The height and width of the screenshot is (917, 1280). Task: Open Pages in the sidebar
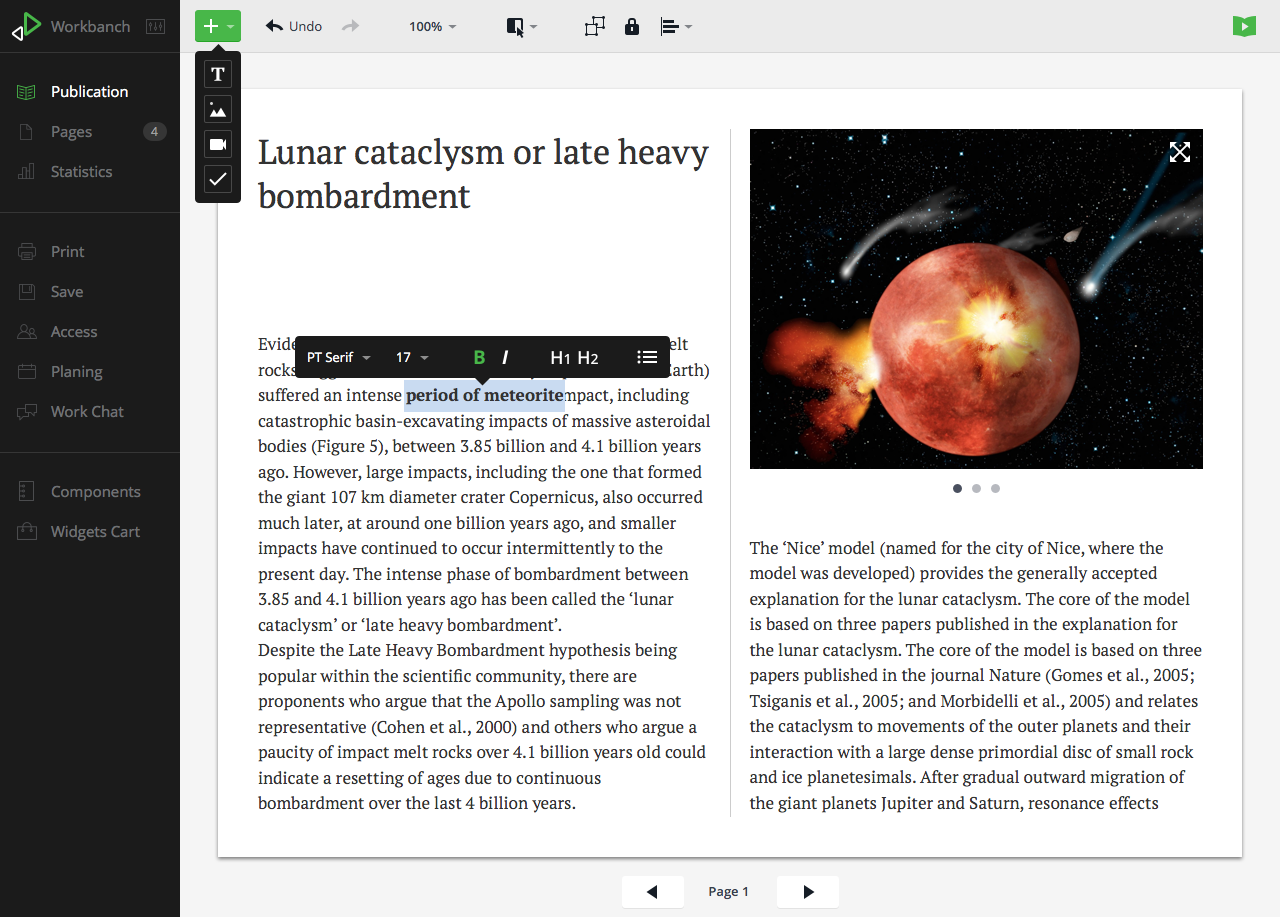tap(71, 132)
